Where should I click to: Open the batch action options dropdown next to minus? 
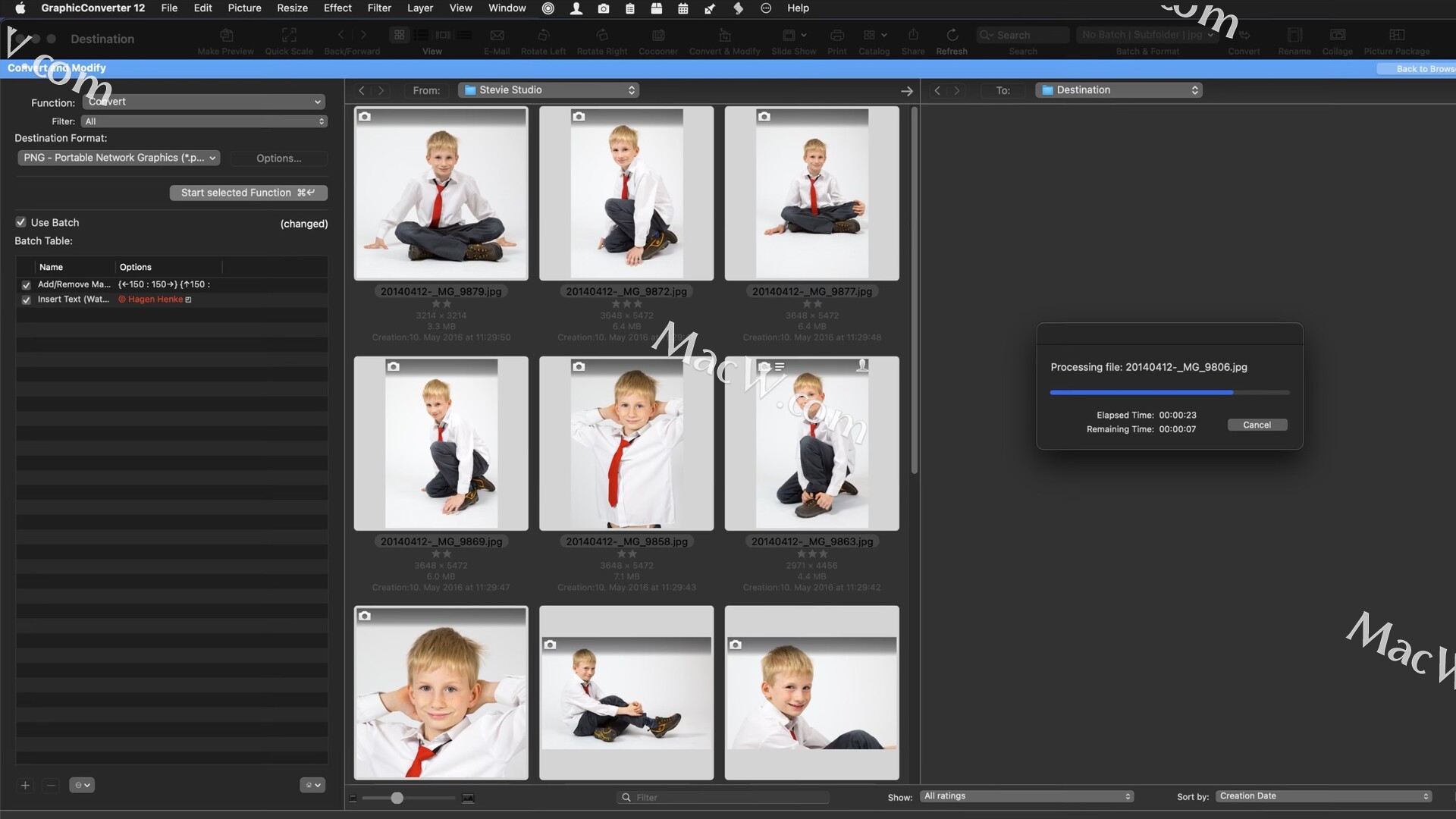82,786
